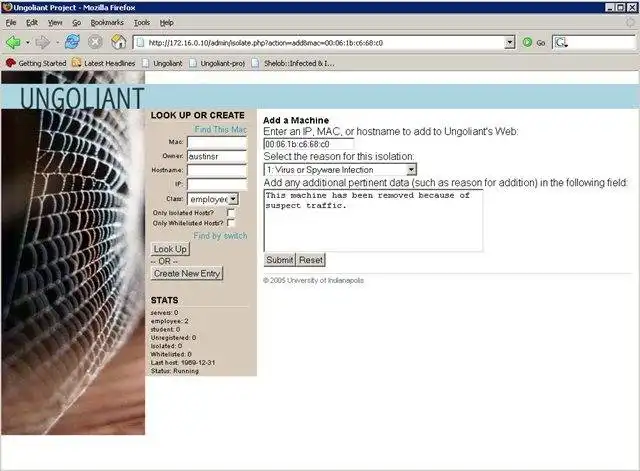Open the Getting Started bookmark
The width and height of the screenshot is (640, 471).
[x=36, y=63]
